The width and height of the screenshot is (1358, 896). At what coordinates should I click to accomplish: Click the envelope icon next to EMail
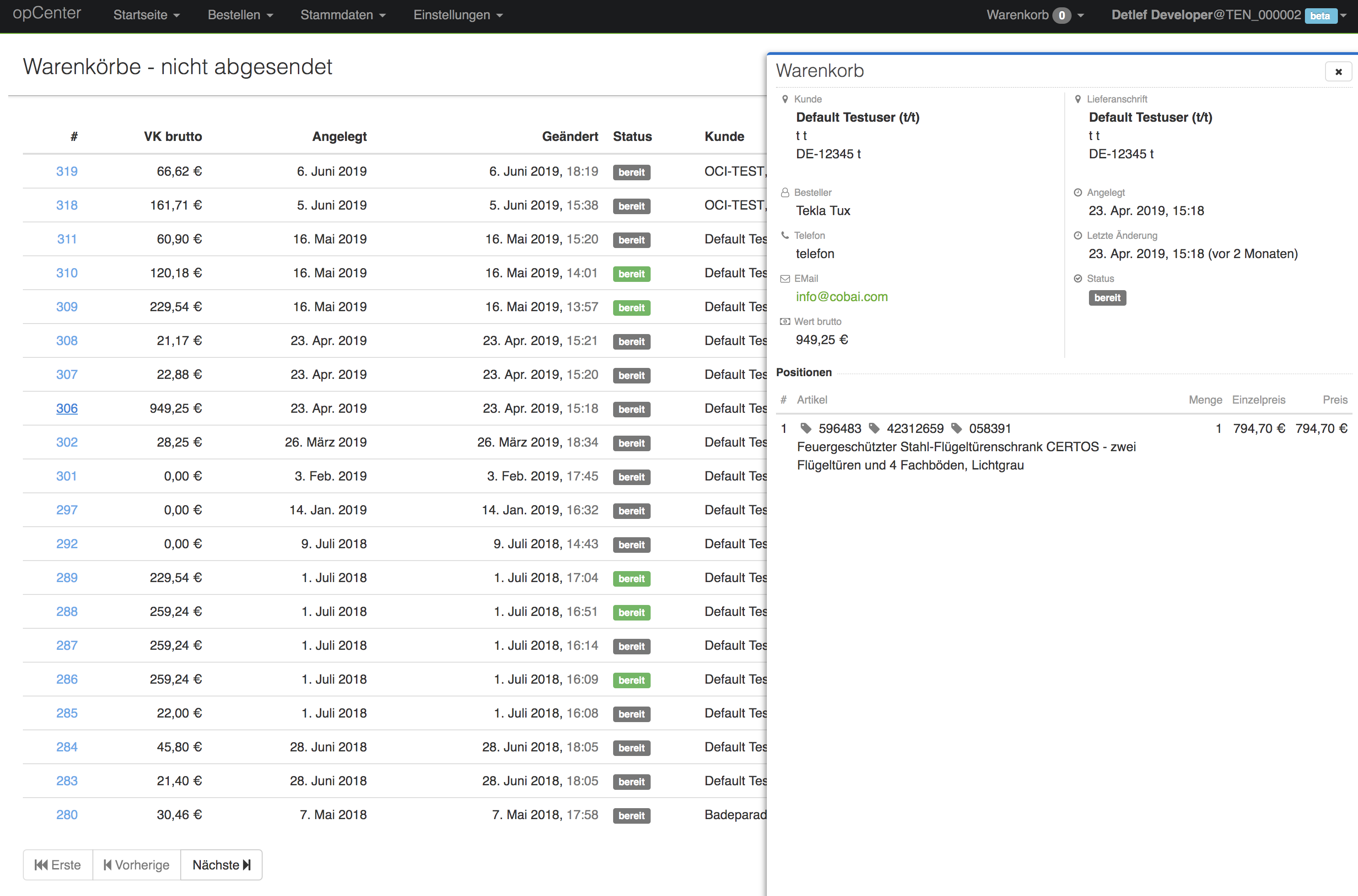tap(785, 278)
